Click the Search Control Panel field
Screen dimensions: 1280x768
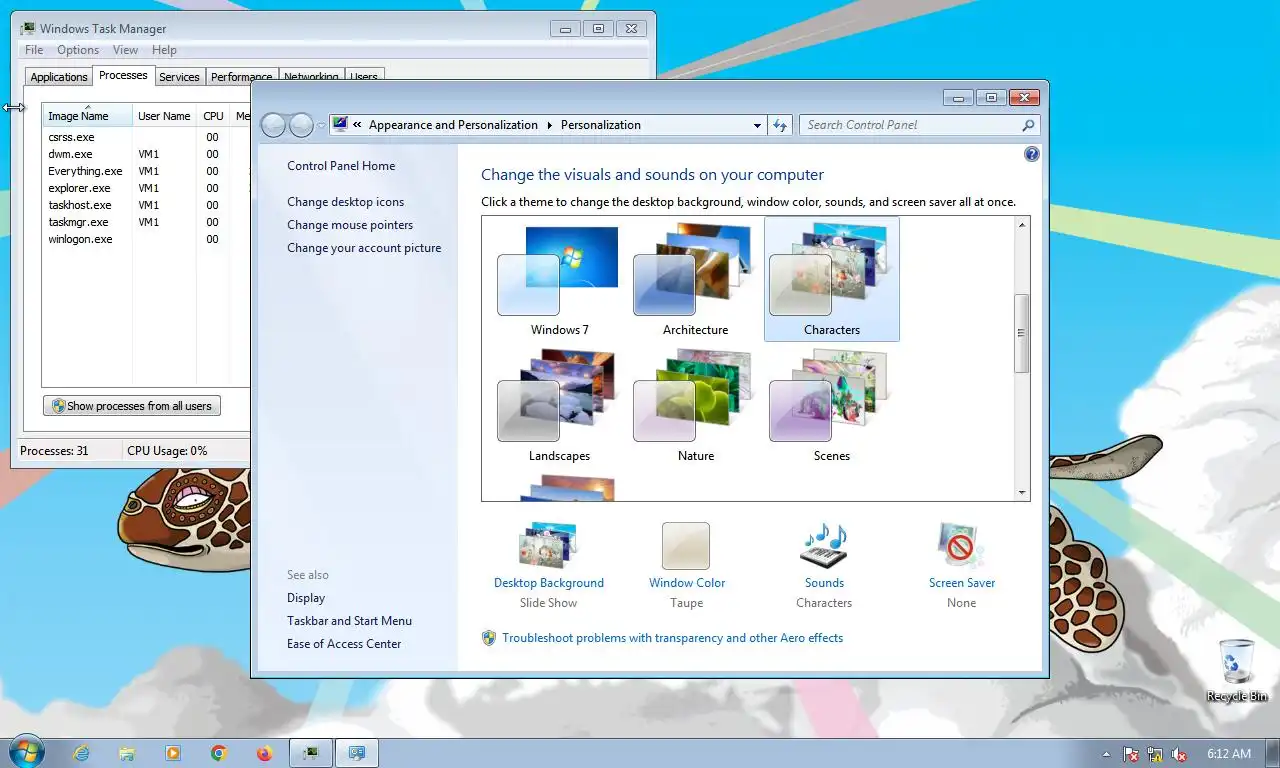click(x=919, y=125)
